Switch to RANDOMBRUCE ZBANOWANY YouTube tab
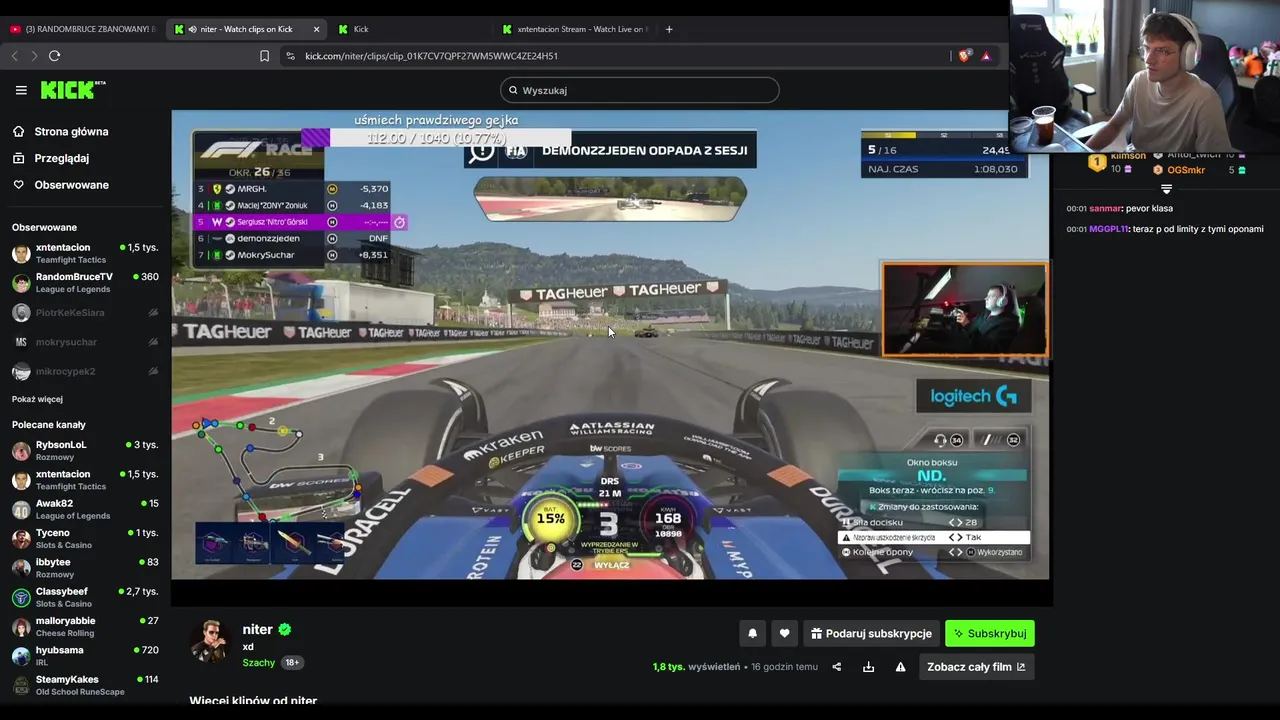This screenshot has height=720, width=1280. coord(83,29)
